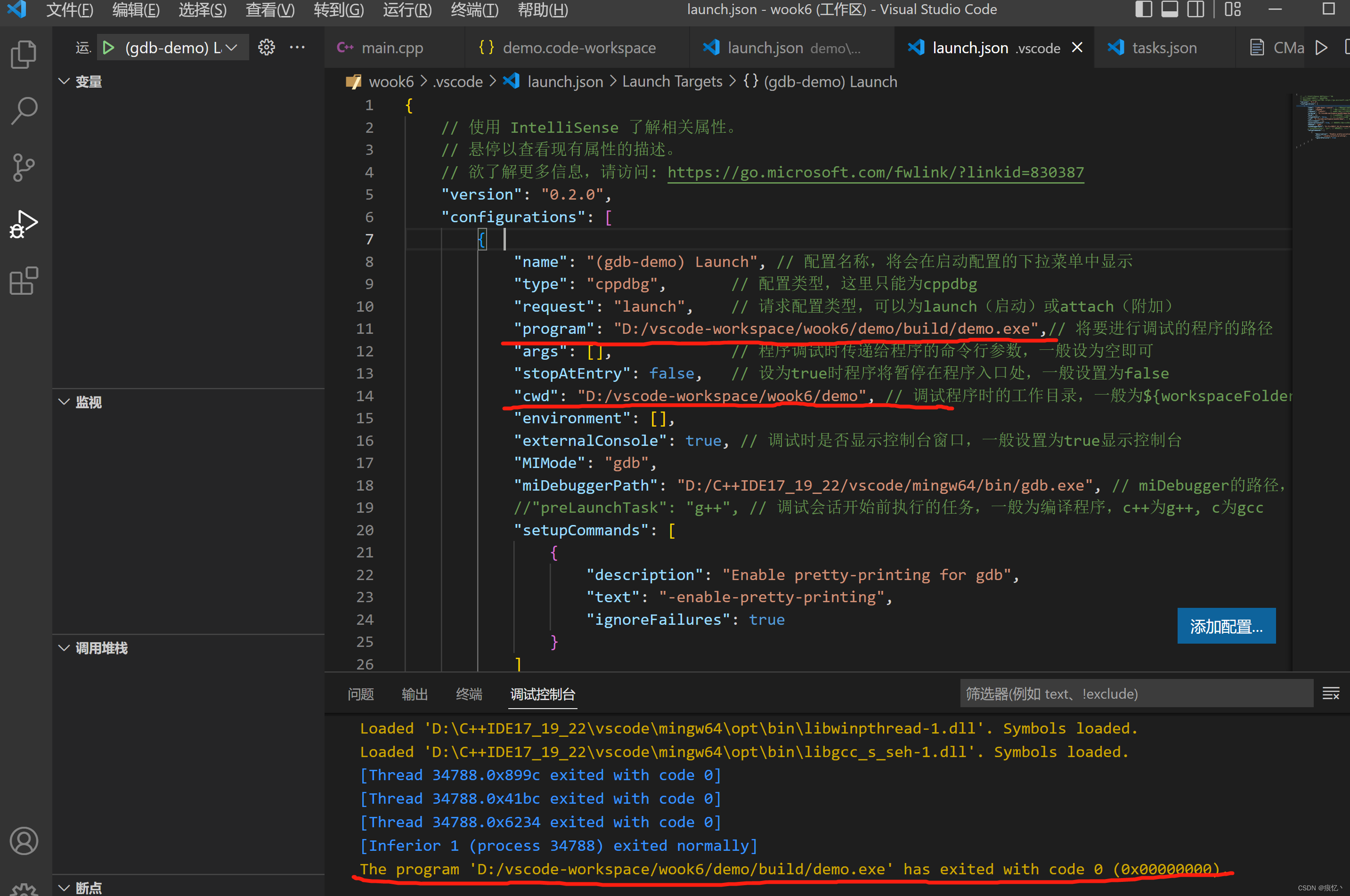Screen dimensions: 1350x896
Task: Open the go.microsoft.com fwlink URL
Action: [875, 172]
